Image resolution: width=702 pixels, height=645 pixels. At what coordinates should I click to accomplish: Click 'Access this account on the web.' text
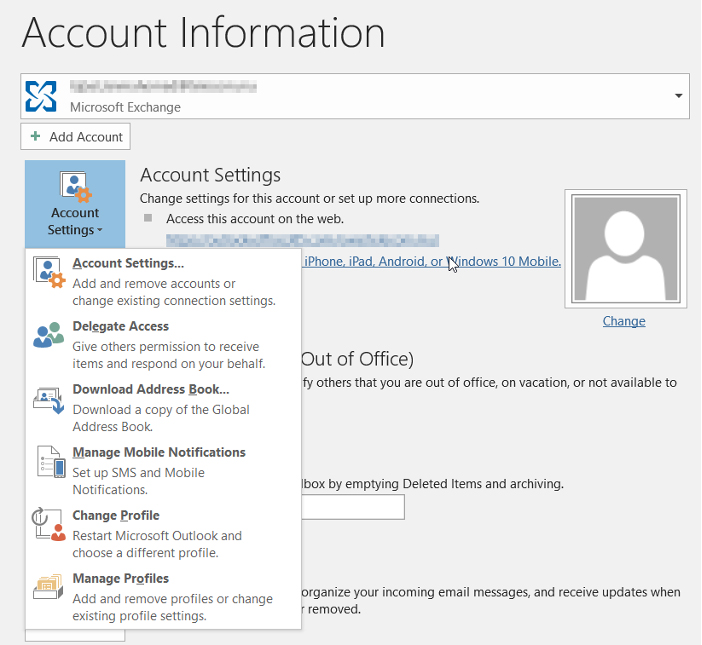(x=255, y=218)
